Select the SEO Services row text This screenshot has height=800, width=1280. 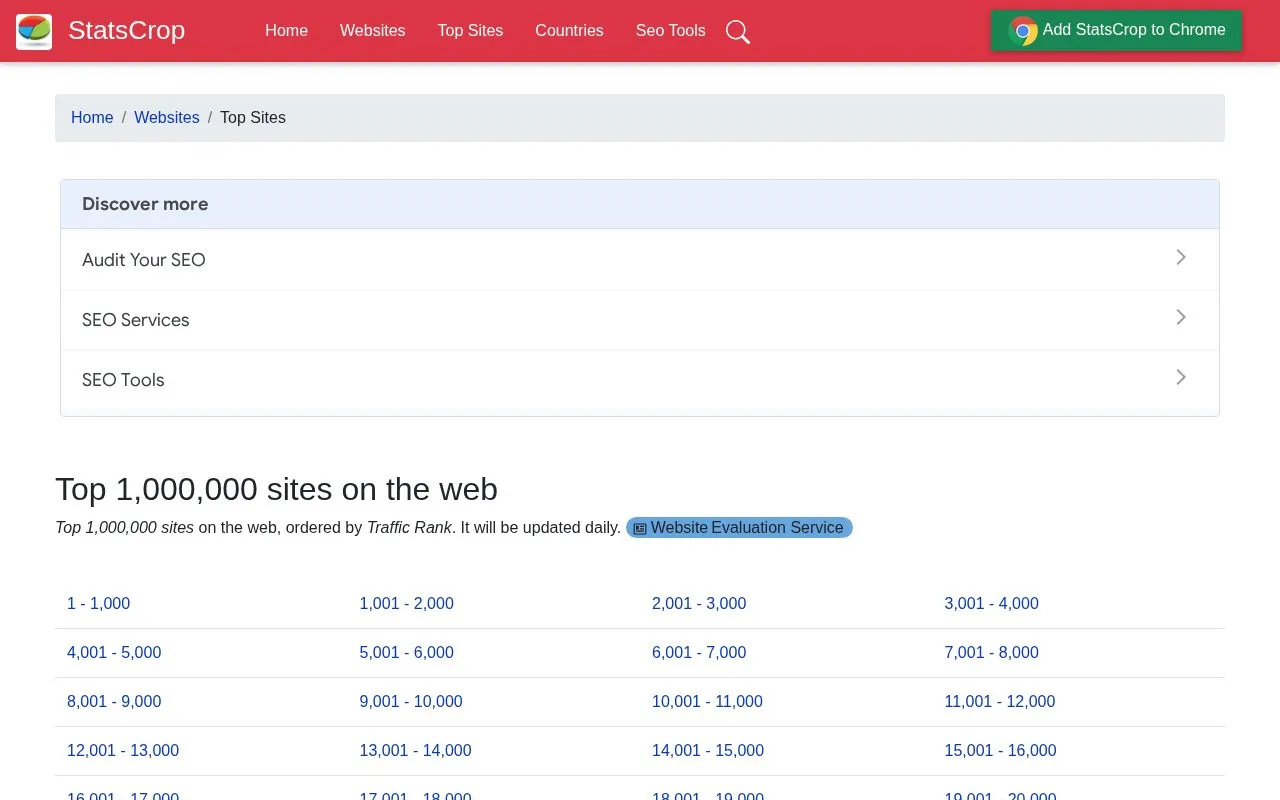click(136, 320)
